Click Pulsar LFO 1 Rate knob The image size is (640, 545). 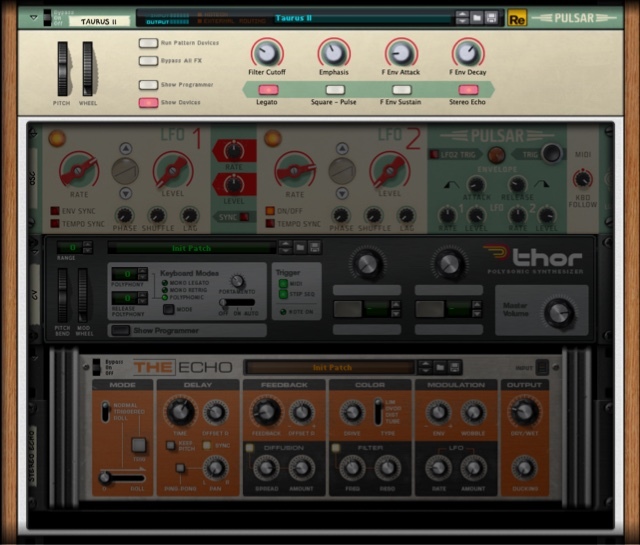[78, 171]
